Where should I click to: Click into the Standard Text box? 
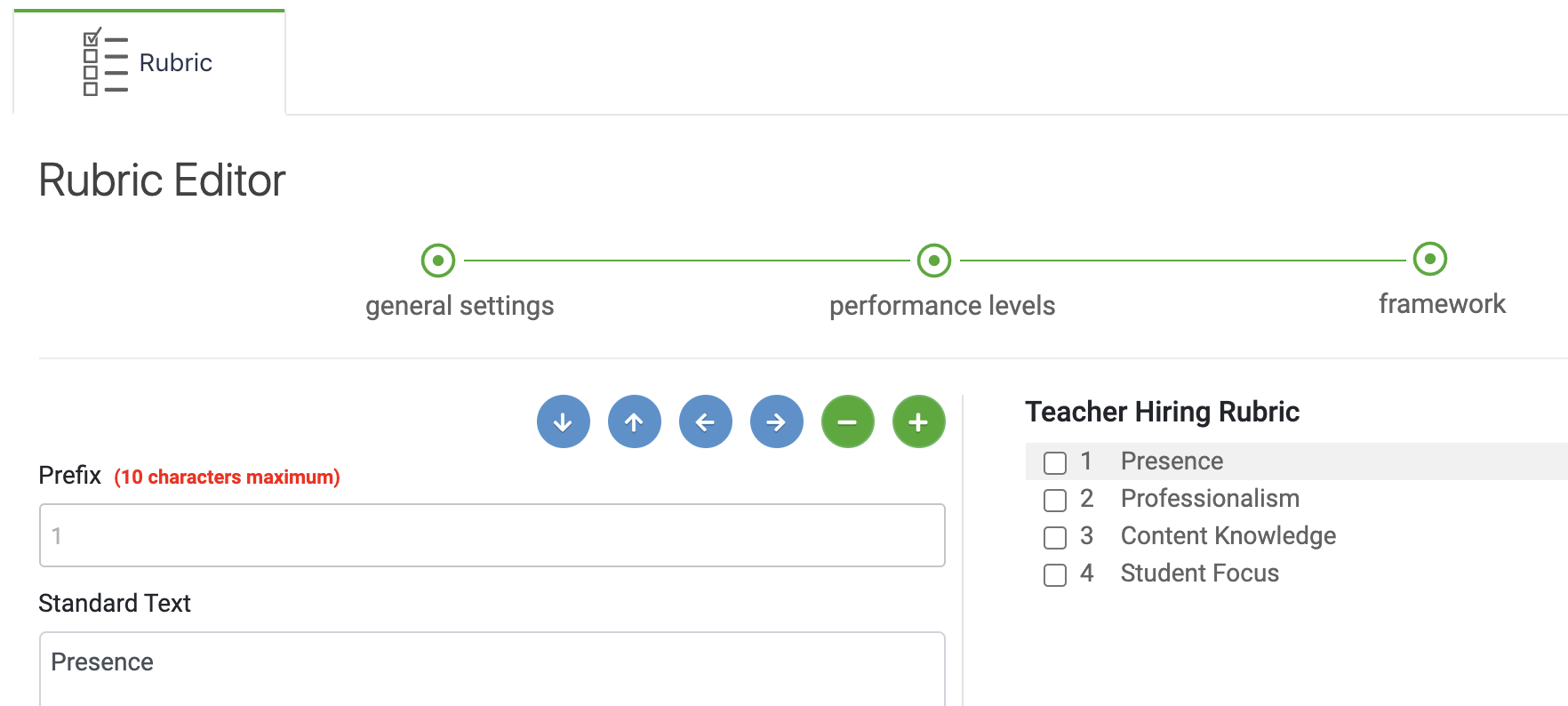point(492,669)
